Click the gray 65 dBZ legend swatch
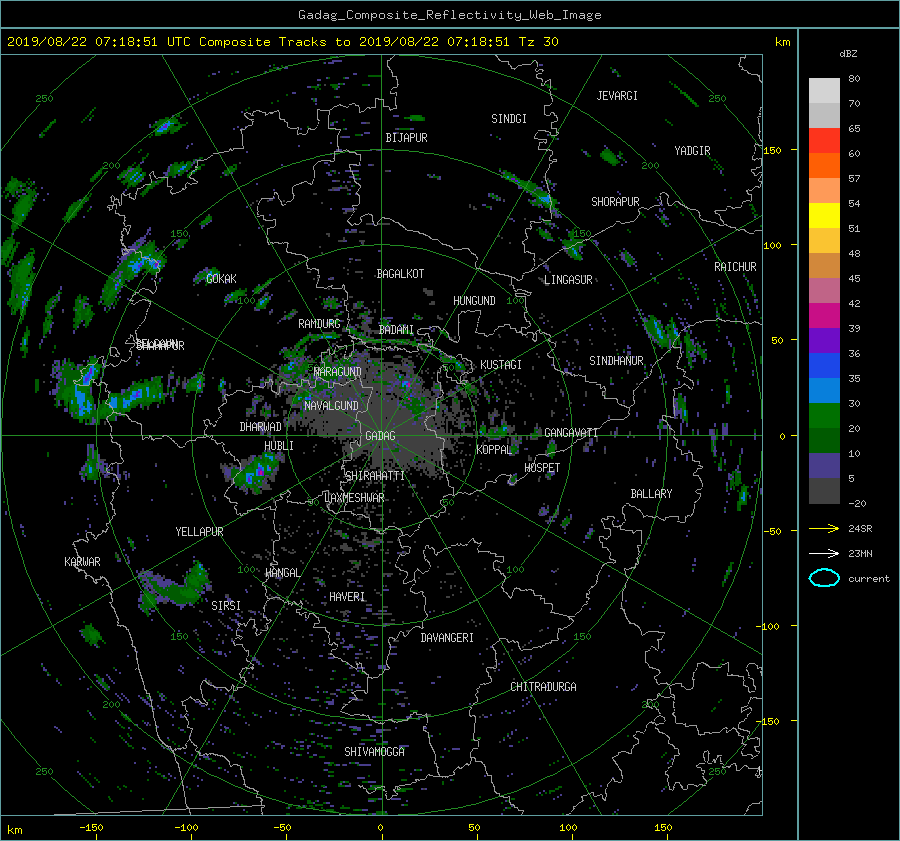This screenshot has width=900, height=841. 824,115
